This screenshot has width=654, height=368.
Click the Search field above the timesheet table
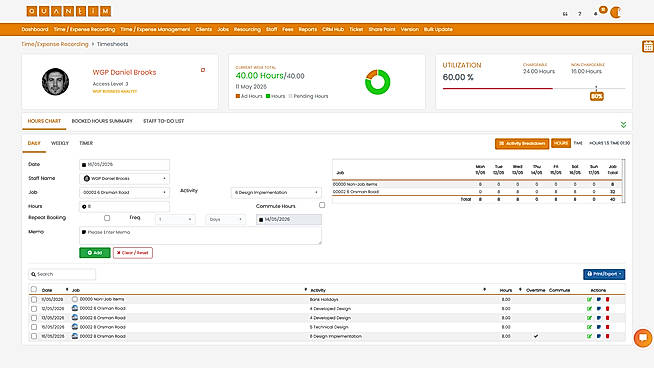(x=62, y=274)
